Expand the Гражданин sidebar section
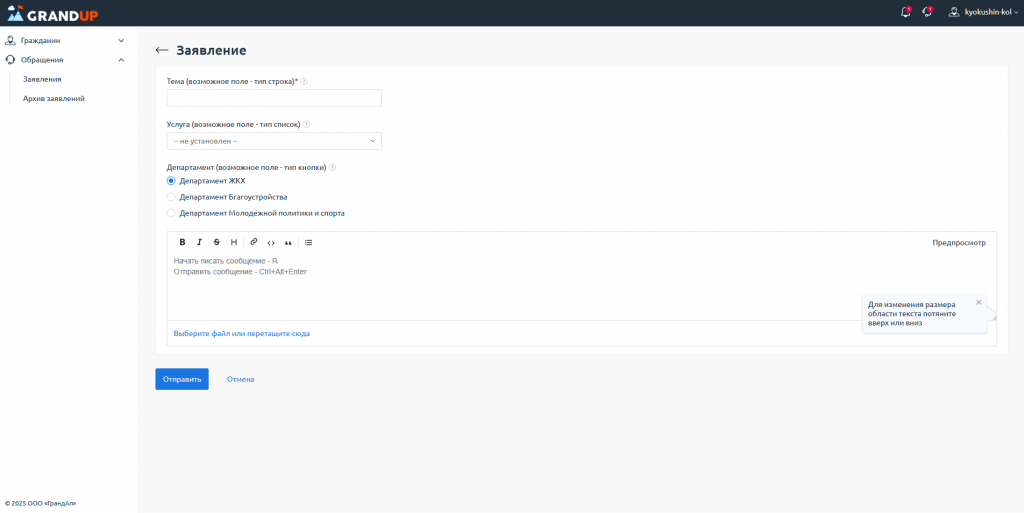 [65, 41]
